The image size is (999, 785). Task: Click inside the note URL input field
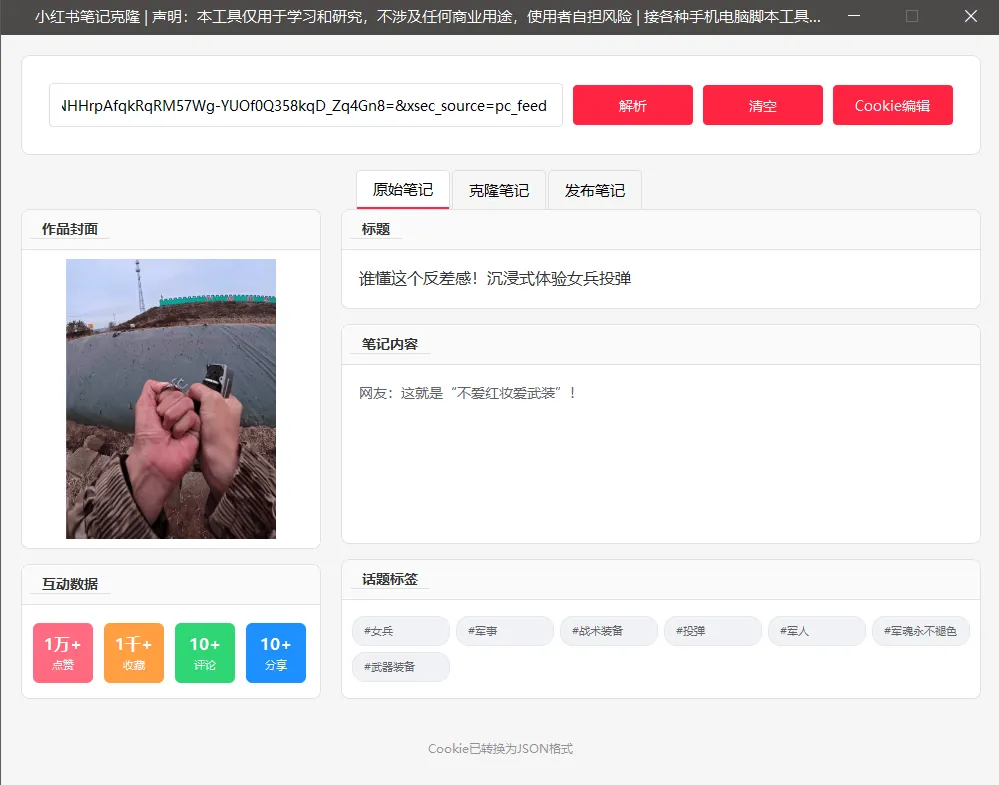pyautogui.click(x=305, y=105)
